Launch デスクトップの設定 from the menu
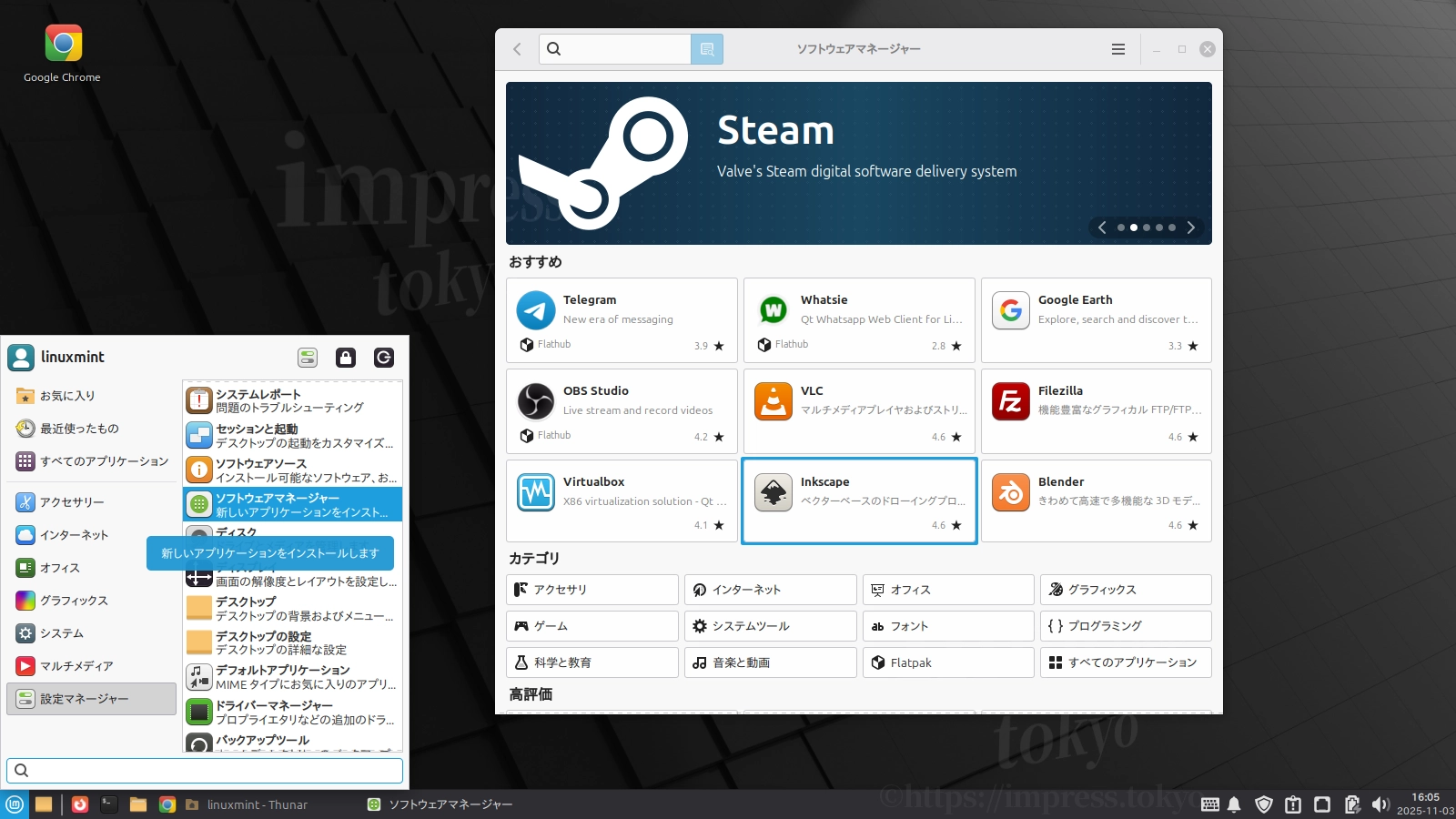The image size is (1456, 819). coord(292,642)
